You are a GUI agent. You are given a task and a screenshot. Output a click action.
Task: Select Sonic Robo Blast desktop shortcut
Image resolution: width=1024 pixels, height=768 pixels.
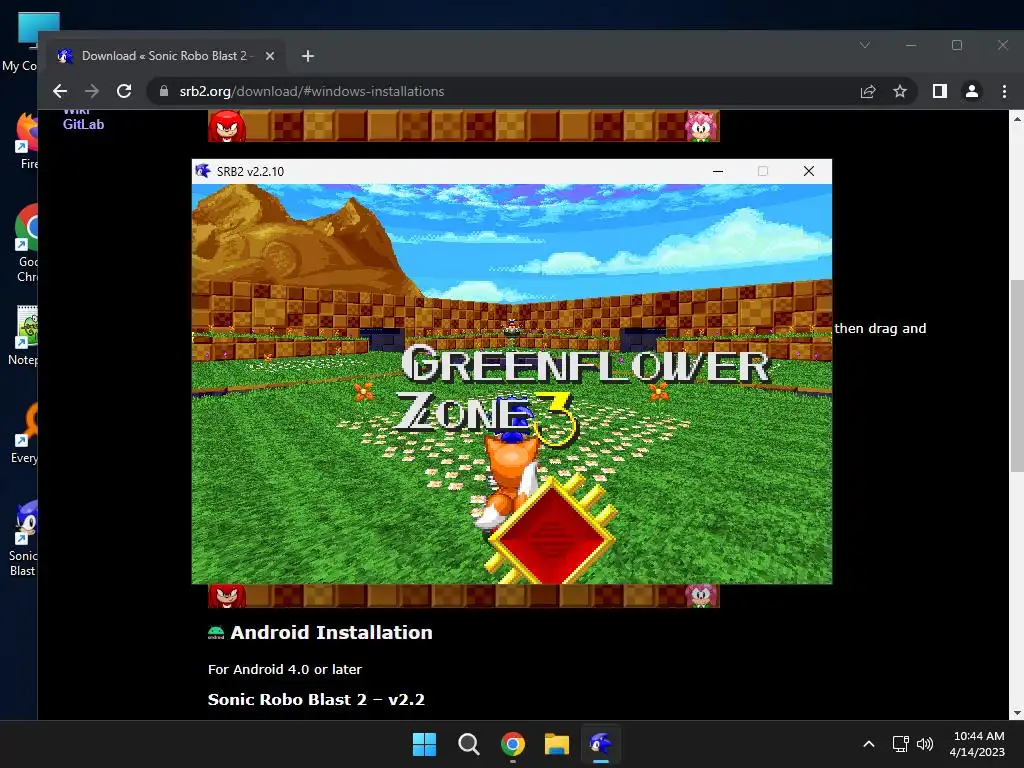pyautogui.click(x=24, y=539)
